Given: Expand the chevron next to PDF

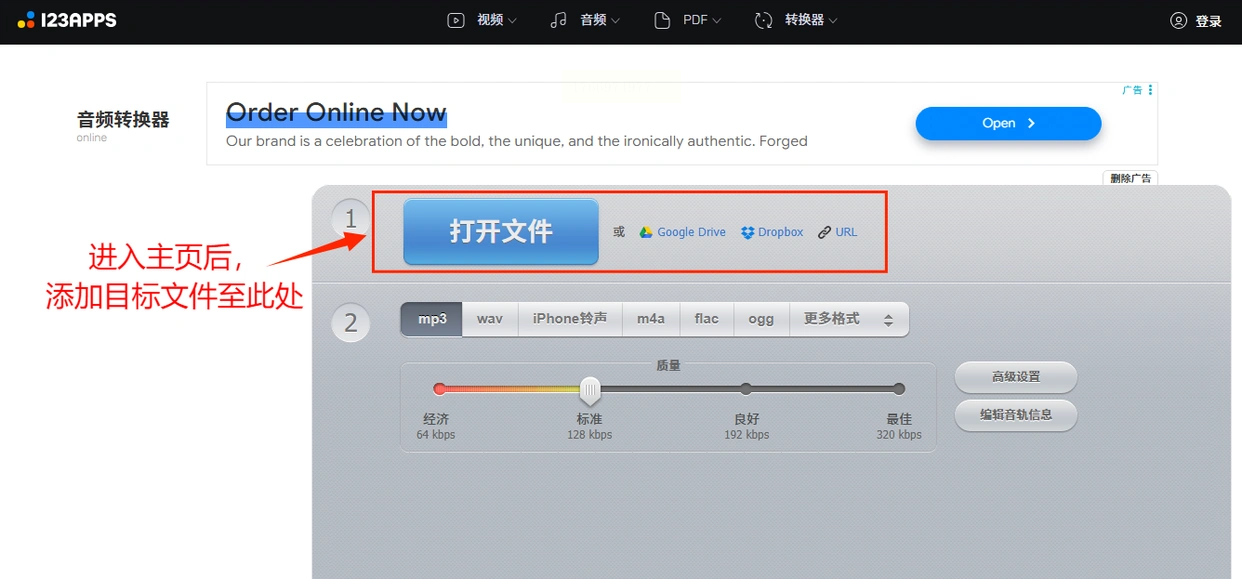Looking at the screenshot, I should coord(717,21).
